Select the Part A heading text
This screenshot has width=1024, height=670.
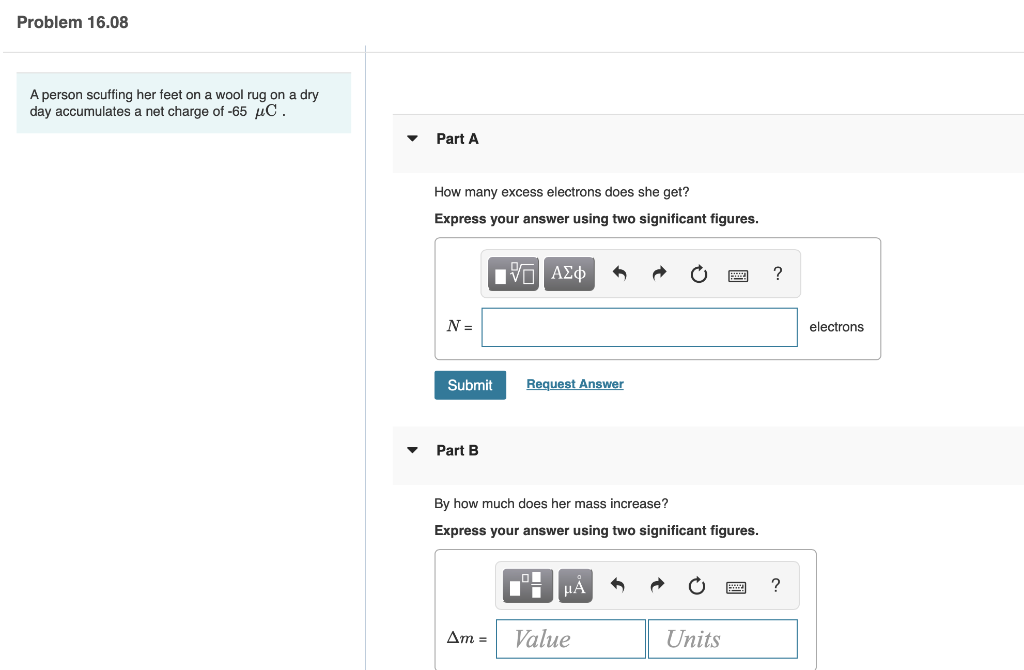(457, 139)
